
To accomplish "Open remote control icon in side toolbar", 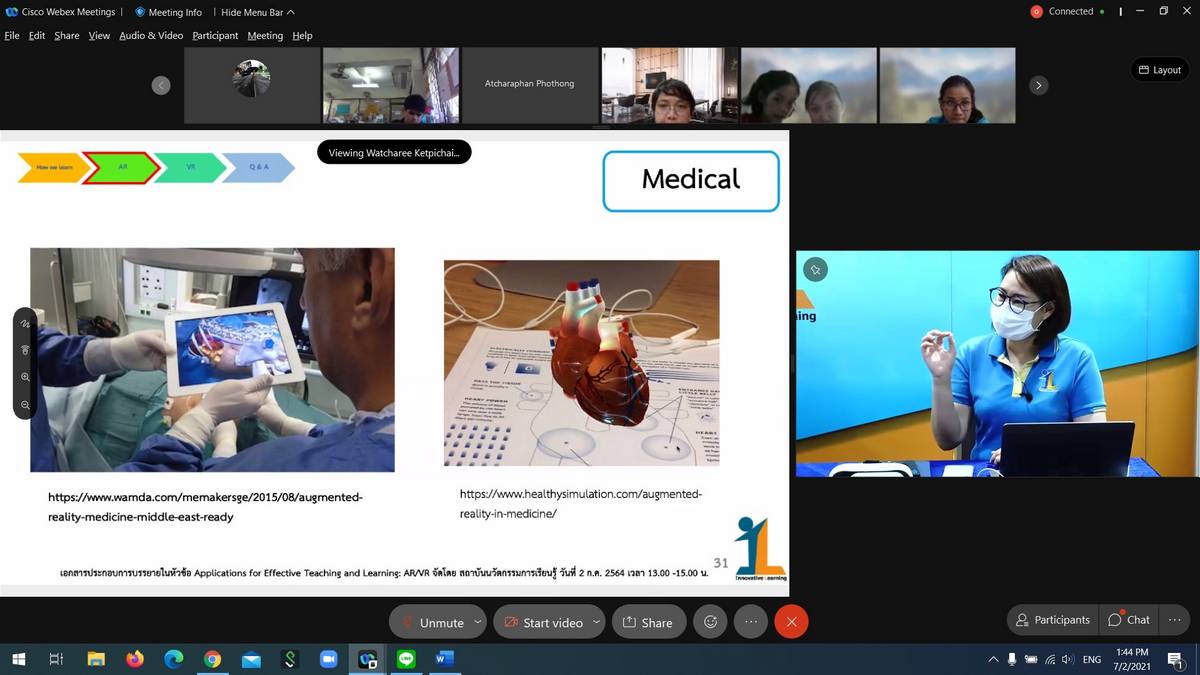I will click(25, 350).
